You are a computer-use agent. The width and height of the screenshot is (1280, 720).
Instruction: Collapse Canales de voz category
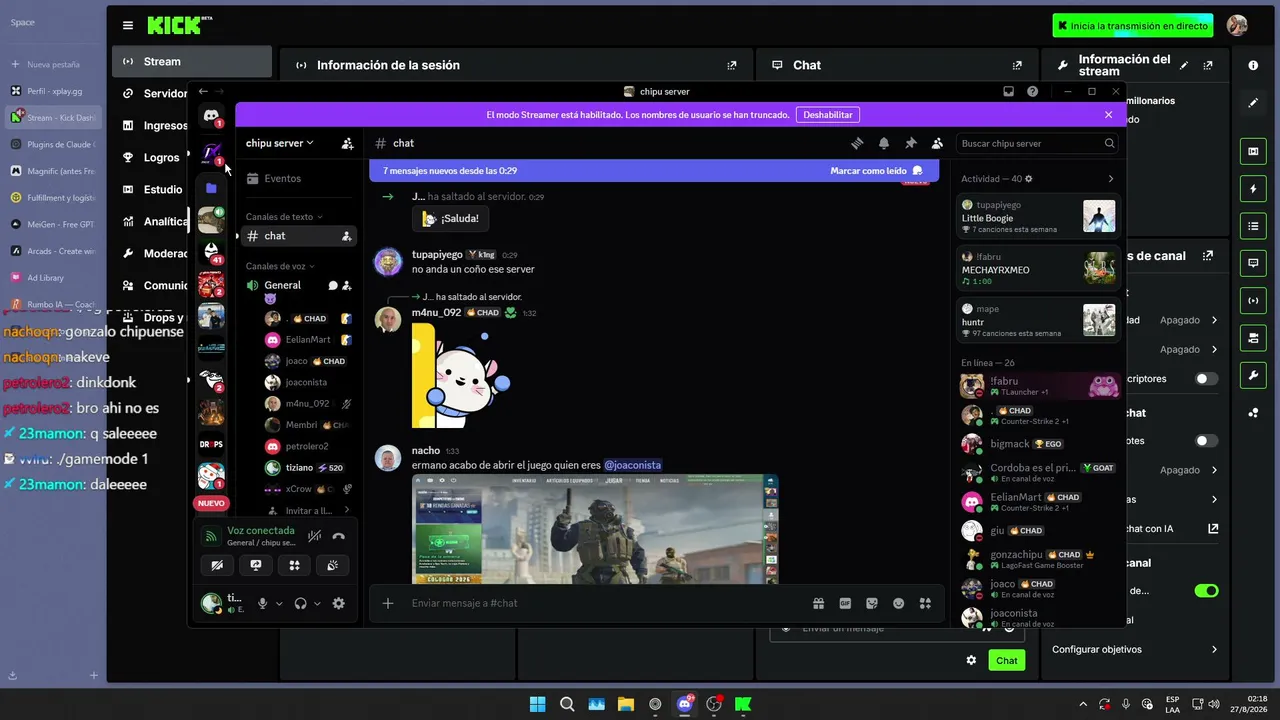click(280, 266)
